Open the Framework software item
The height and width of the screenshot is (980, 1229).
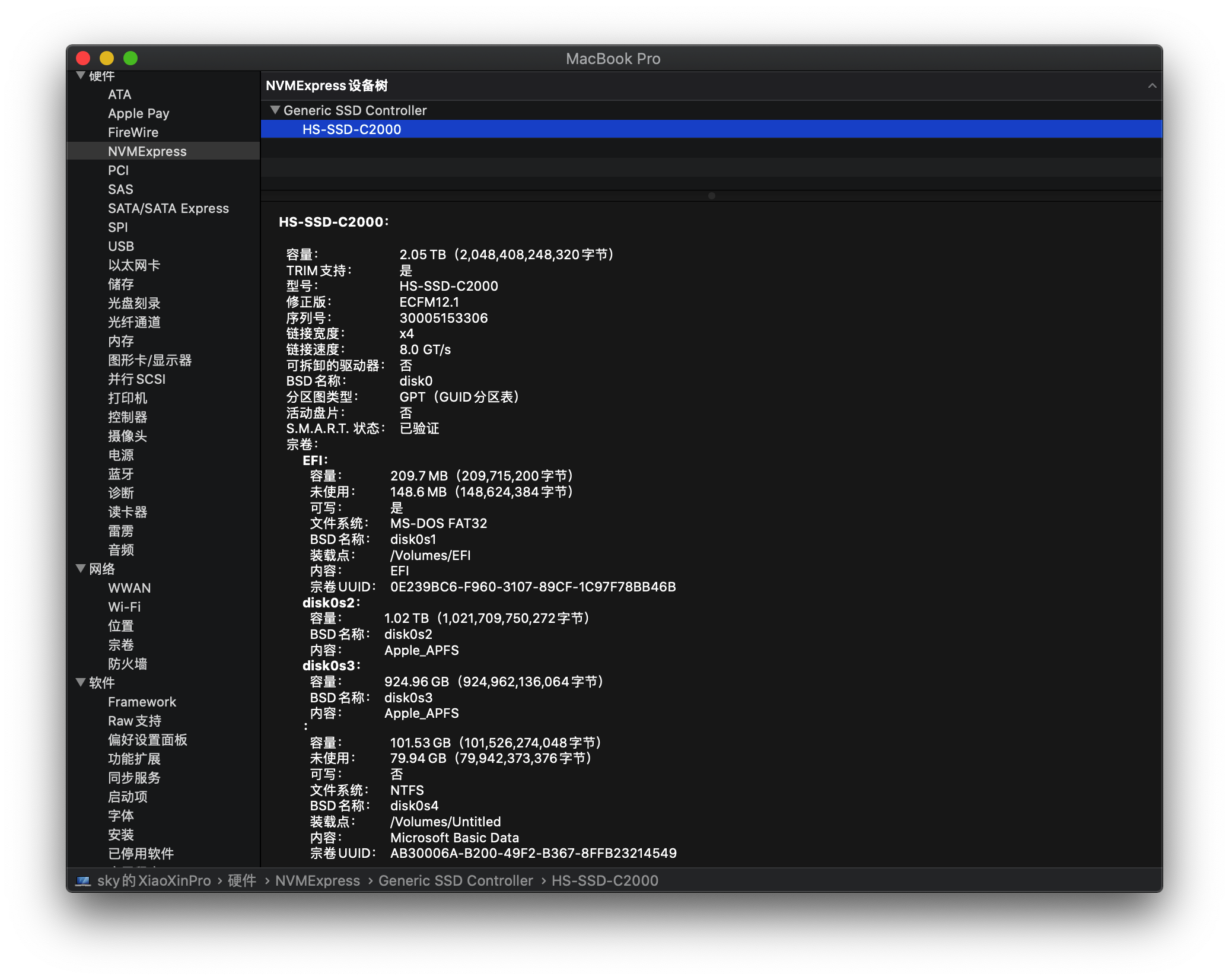[142, 702]
